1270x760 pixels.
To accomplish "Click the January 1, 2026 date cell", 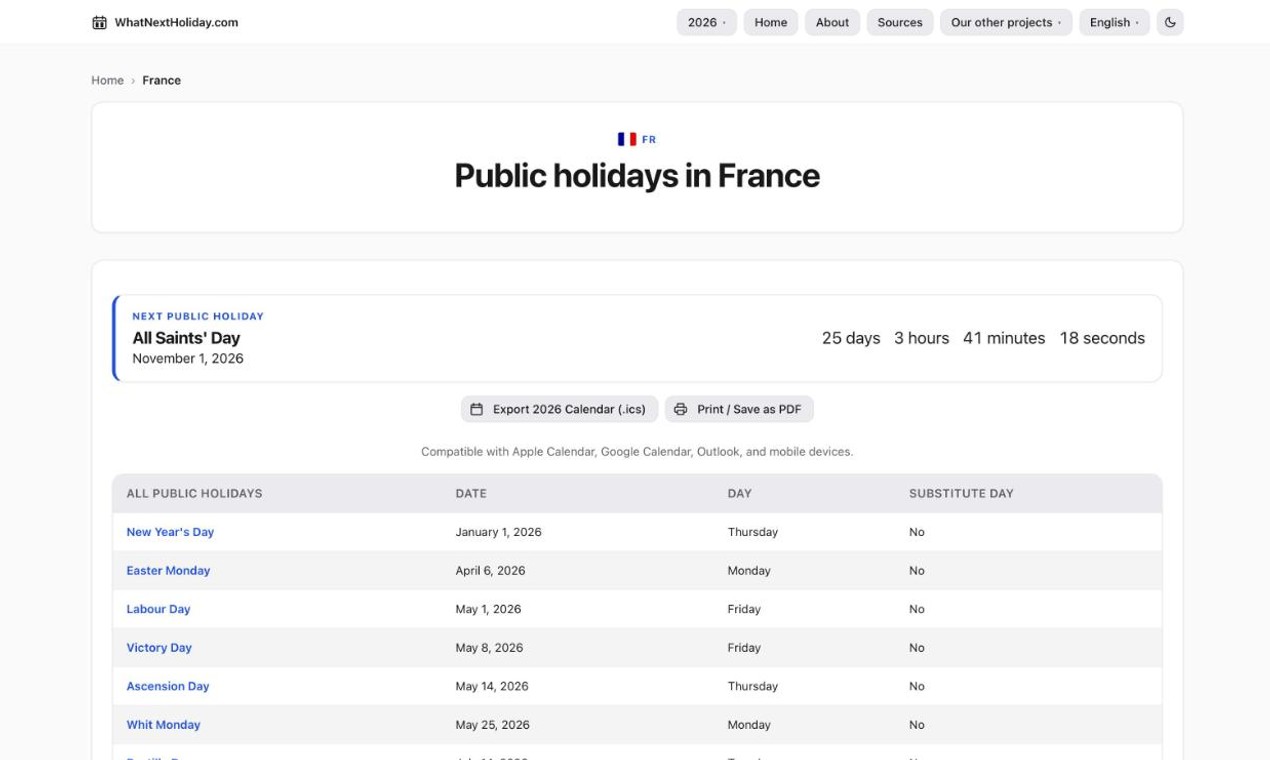I will 498,532.
